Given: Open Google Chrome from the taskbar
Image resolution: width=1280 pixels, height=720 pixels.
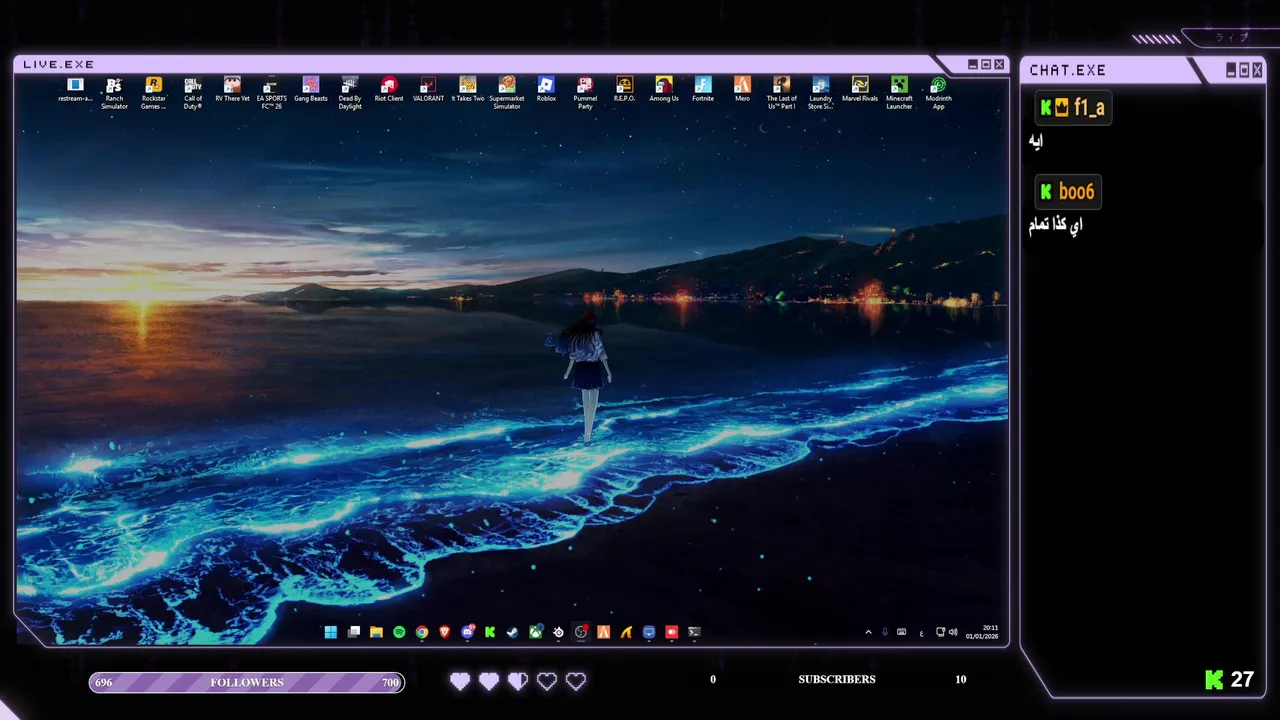Looking at the screenshot, I should pos(422,632).
